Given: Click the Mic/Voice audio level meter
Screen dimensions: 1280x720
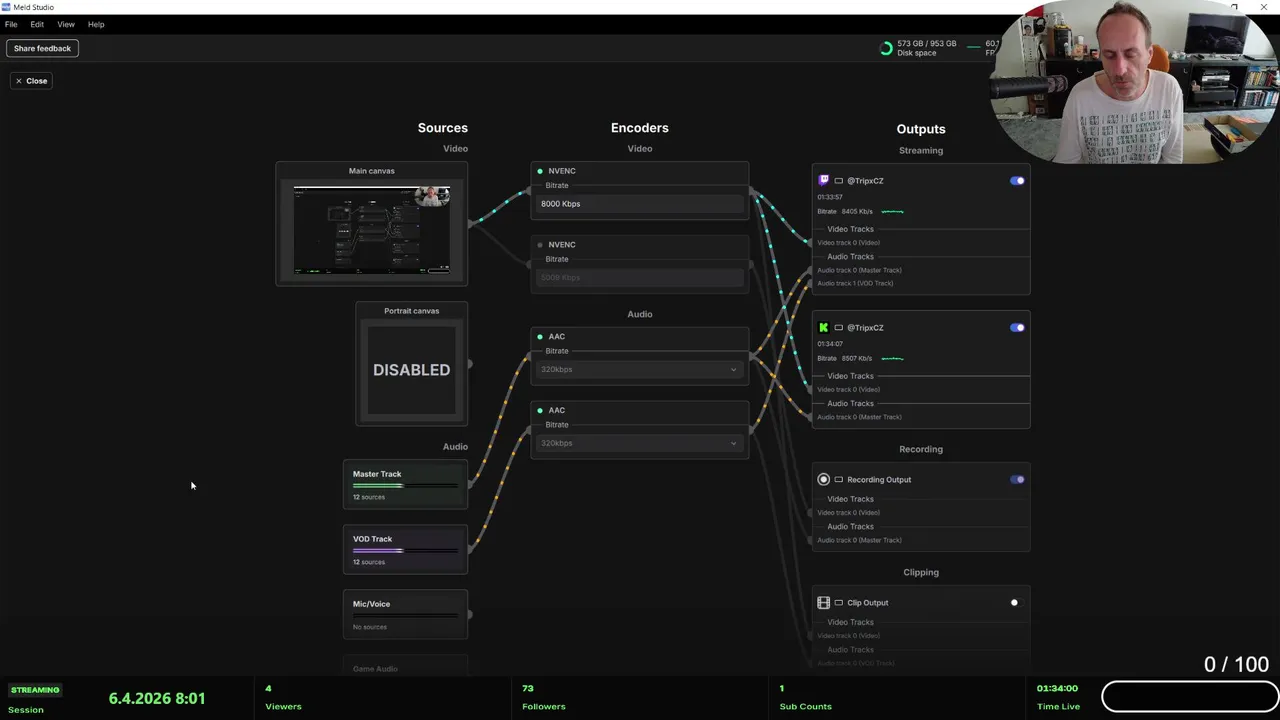Looking at the screenshot, I should point(405,616).
